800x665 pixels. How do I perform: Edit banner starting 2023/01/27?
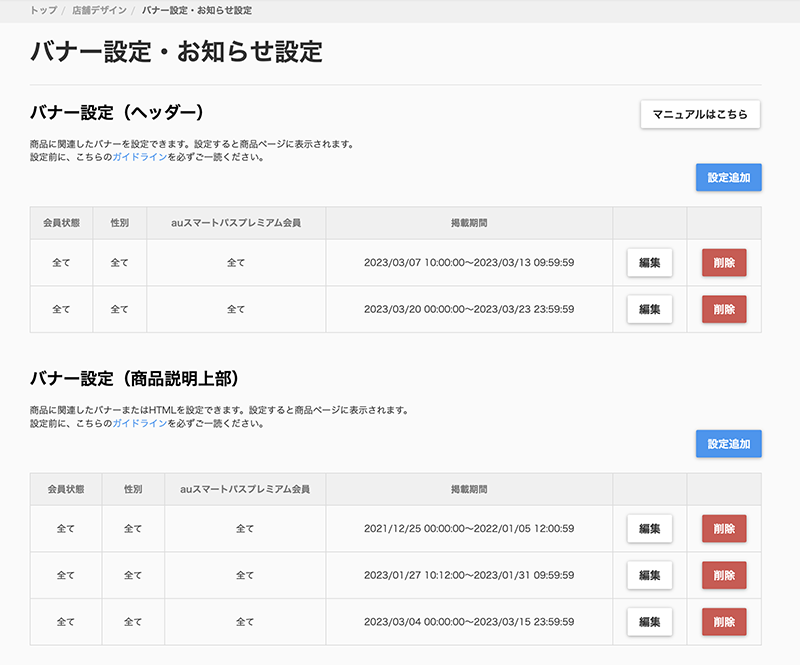click(649, 575)
